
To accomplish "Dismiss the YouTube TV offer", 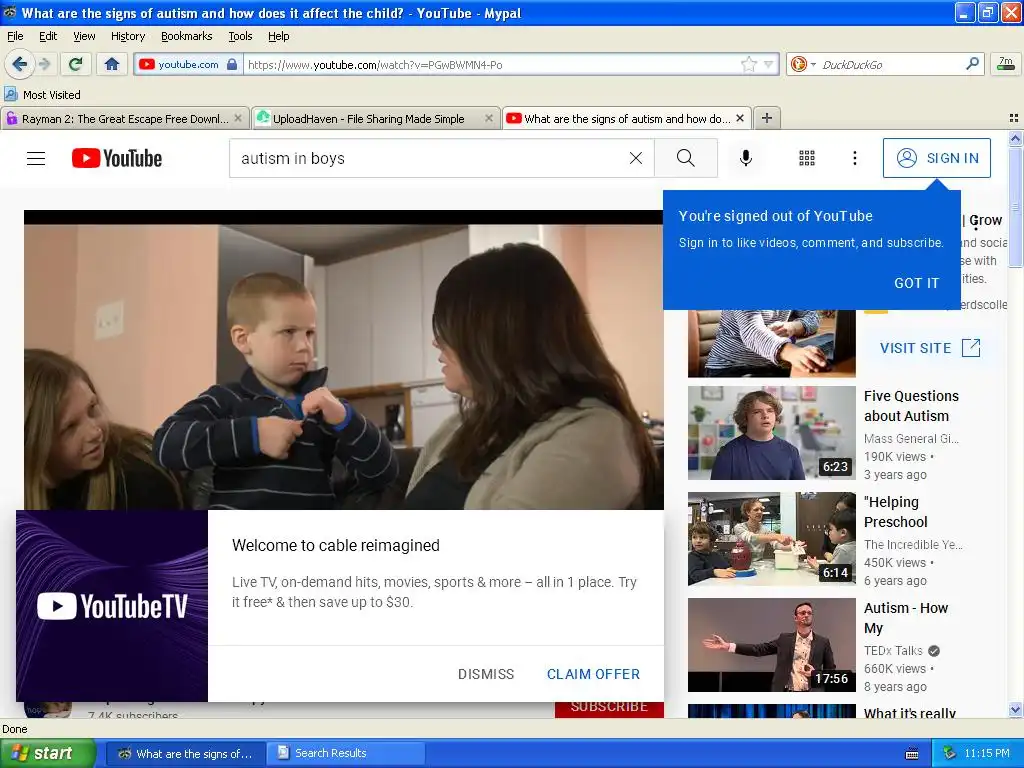I will point(486,674).
